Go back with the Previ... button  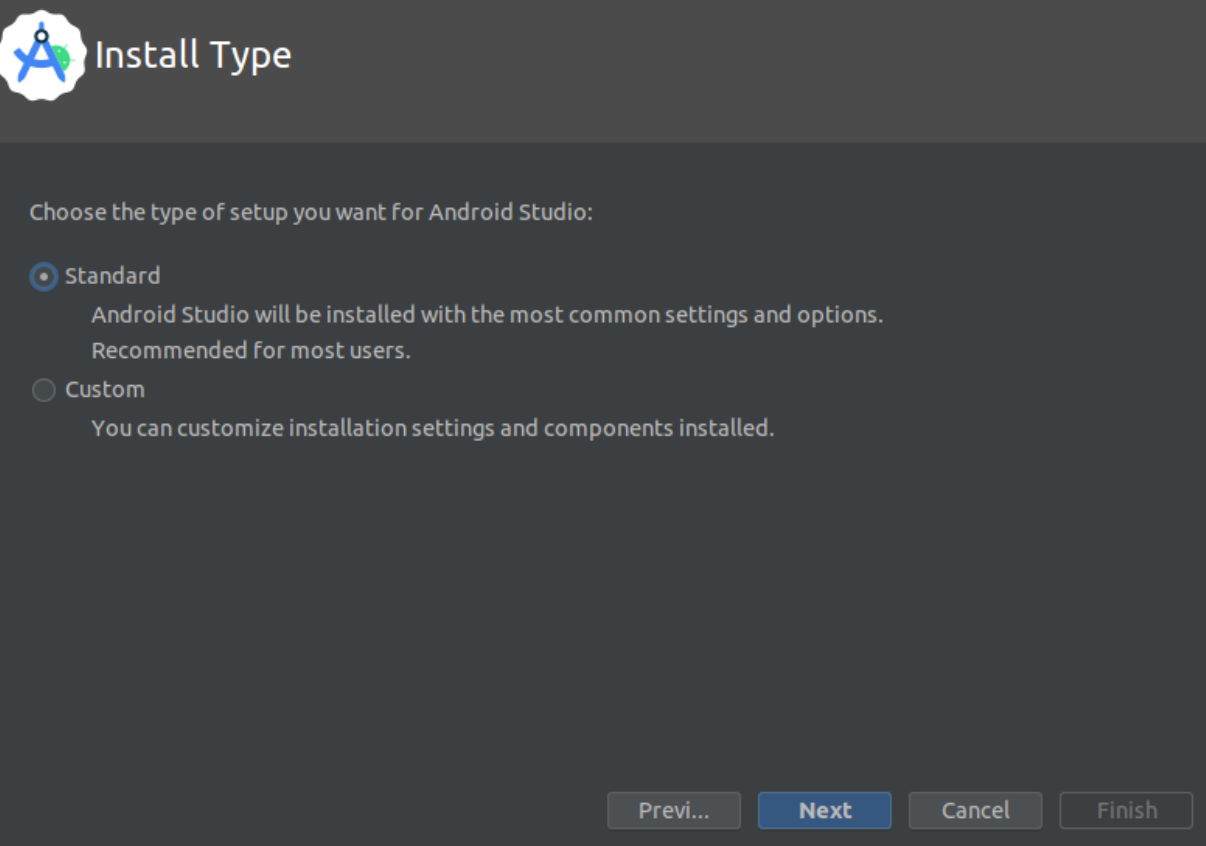[x=673, y=810]
